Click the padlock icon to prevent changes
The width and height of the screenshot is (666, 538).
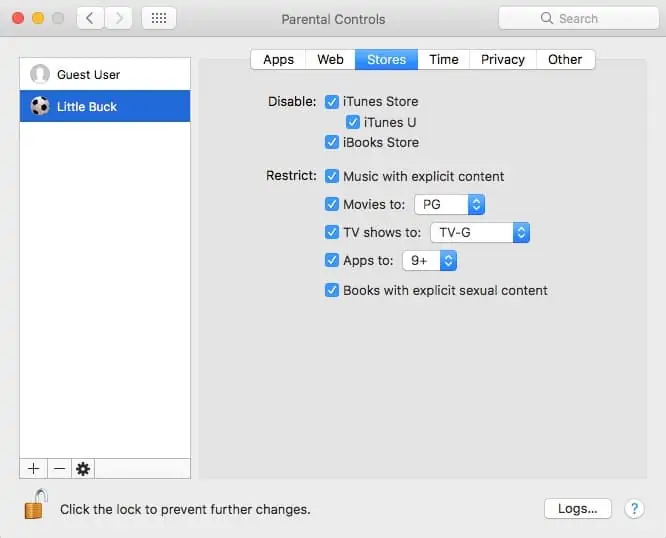coord(35,504)
